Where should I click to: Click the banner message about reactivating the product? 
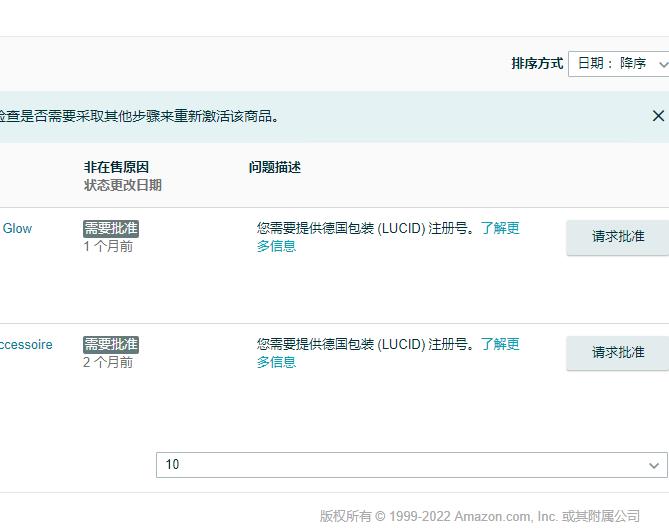point(140,117)
